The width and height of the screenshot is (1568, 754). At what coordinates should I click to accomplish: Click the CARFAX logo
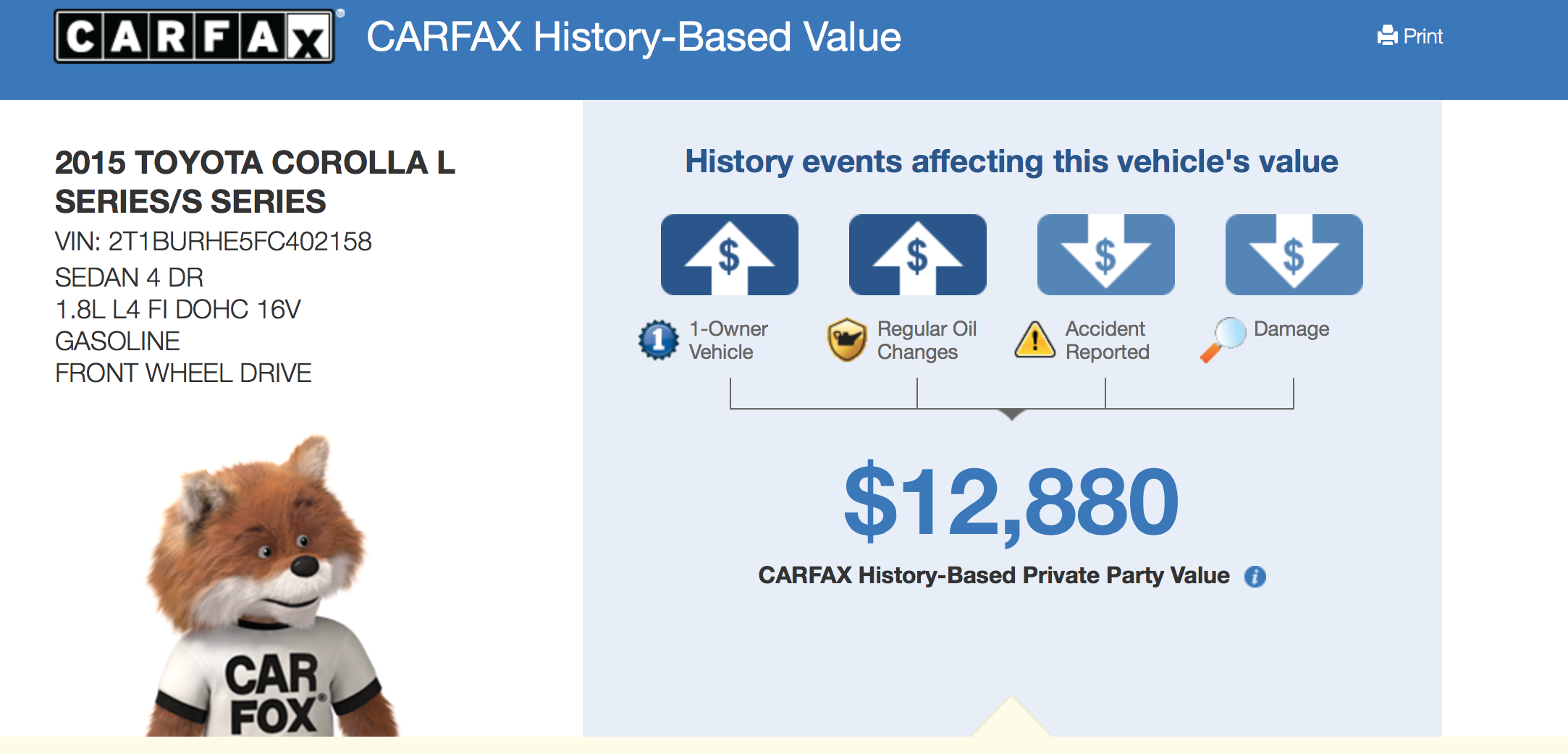pos(194,36)
